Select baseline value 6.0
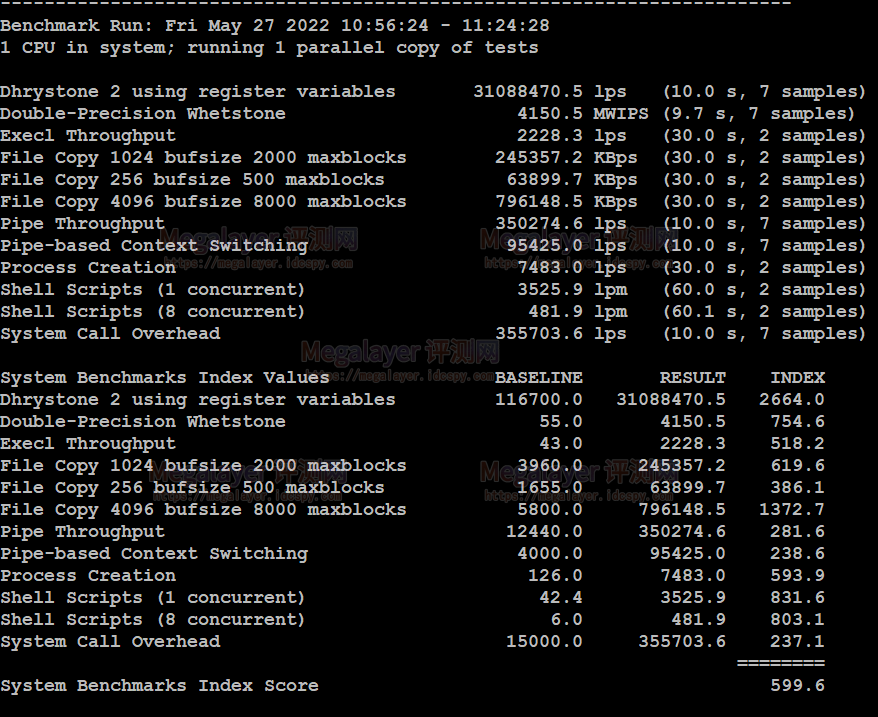878x717 pixels. tap(566, 620)
